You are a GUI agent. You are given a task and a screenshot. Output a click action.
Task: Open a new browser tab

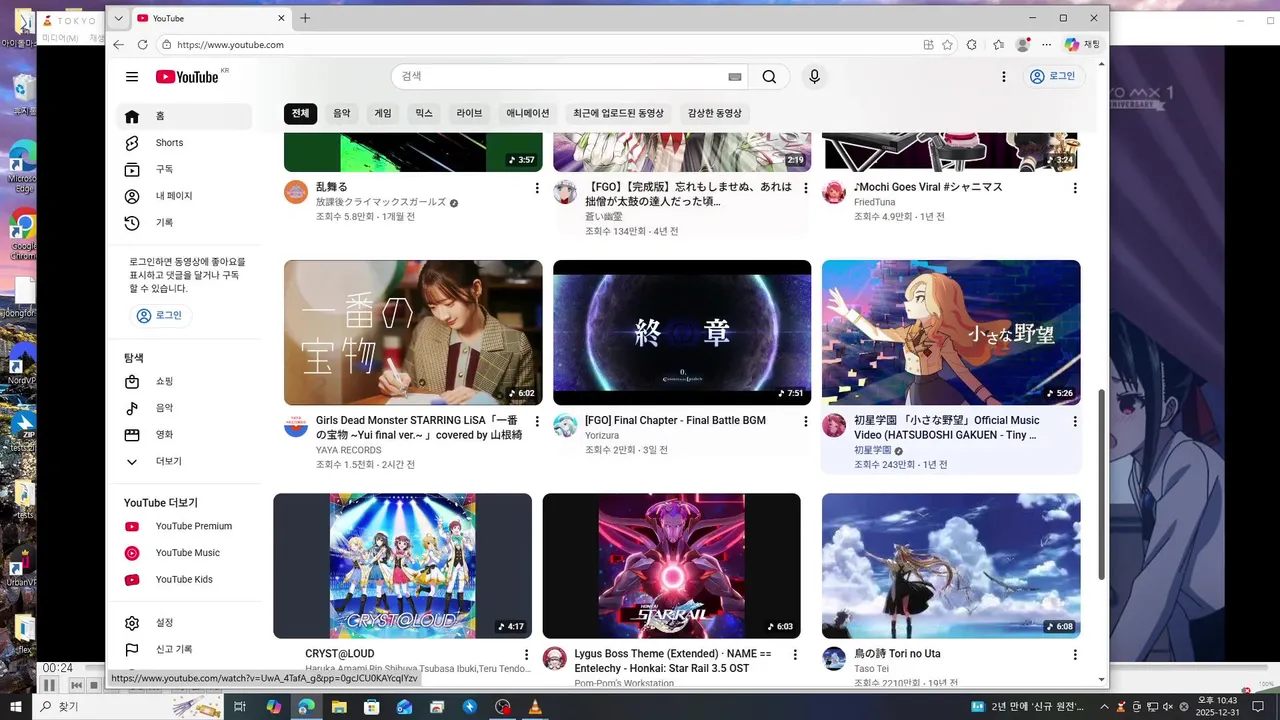coord(305,18)
